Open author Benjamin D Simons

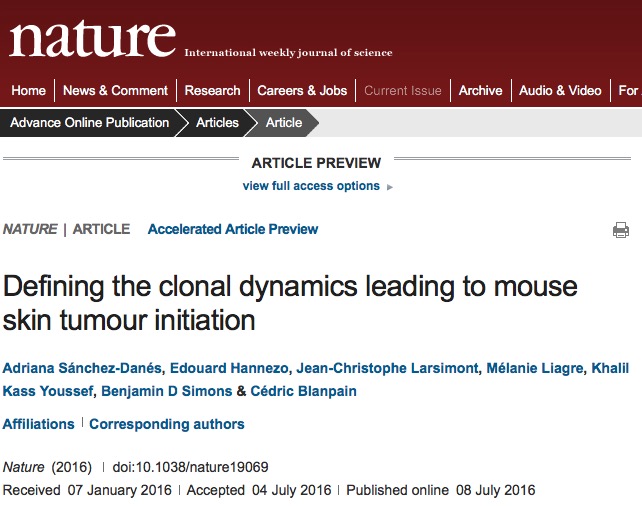(x=167, y=391)
